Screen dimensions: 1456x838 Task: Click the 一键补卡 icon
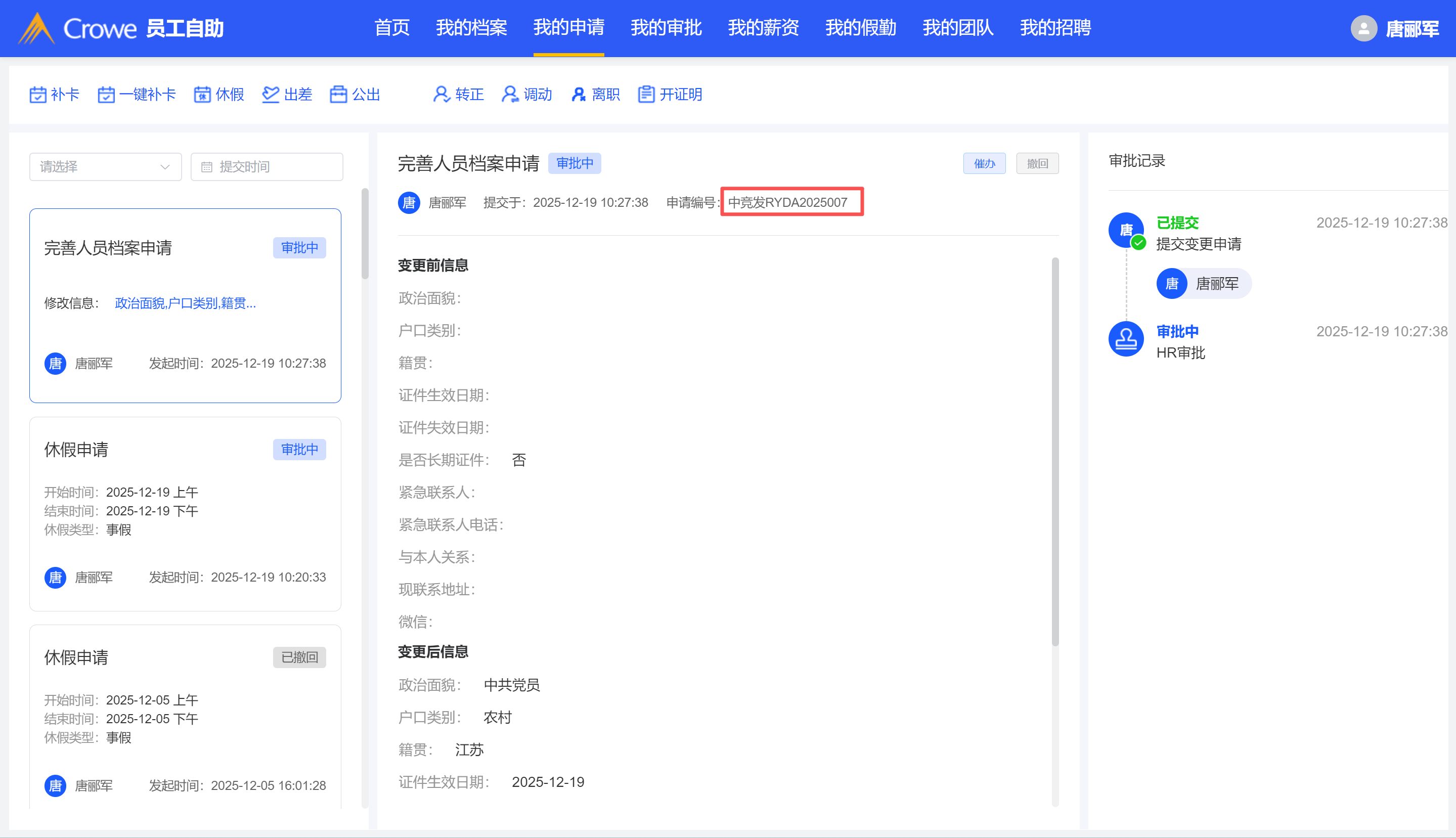tap(106, 95)
